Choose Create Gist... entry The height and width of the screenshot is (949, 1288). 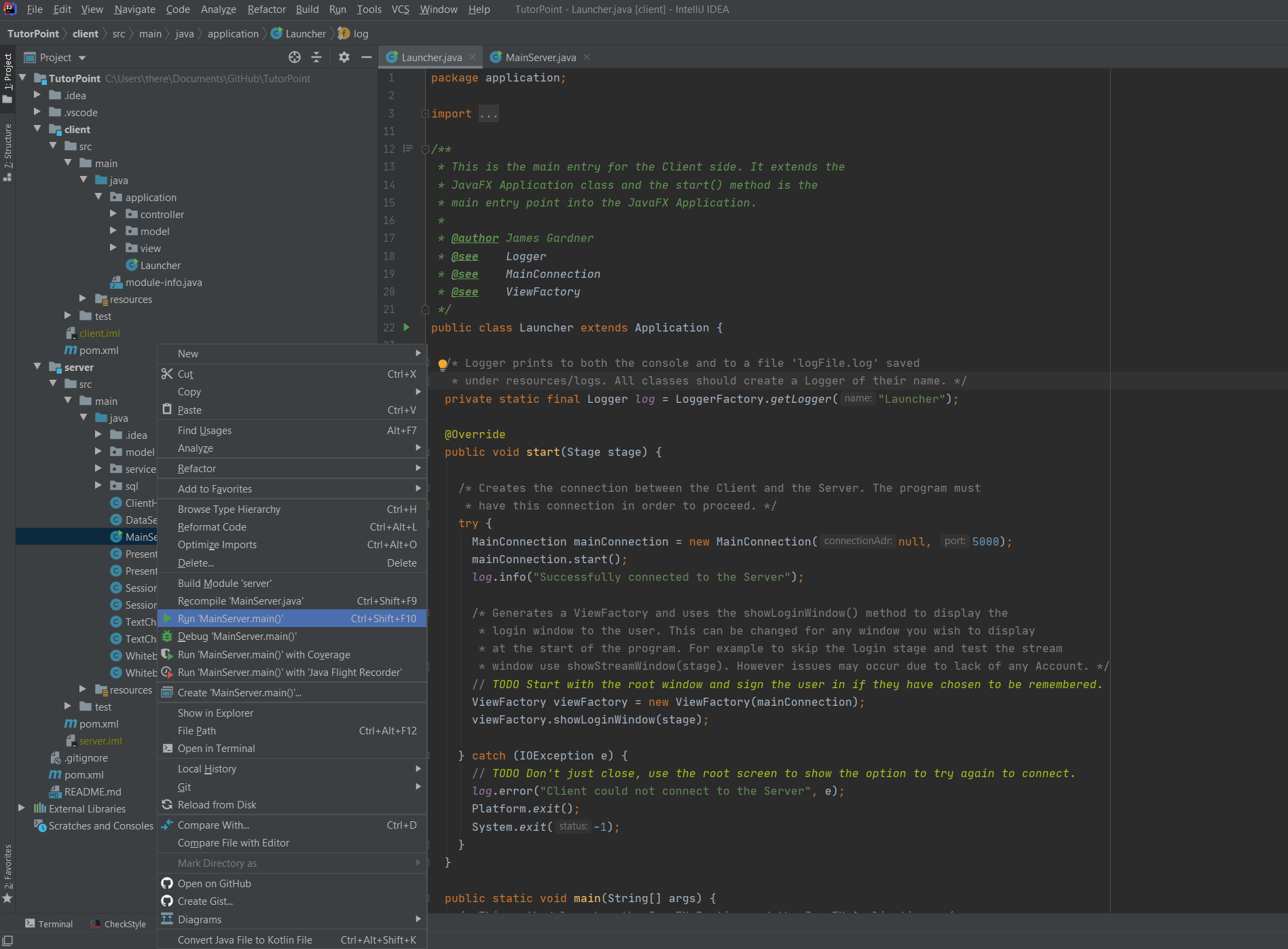[292, 901]
